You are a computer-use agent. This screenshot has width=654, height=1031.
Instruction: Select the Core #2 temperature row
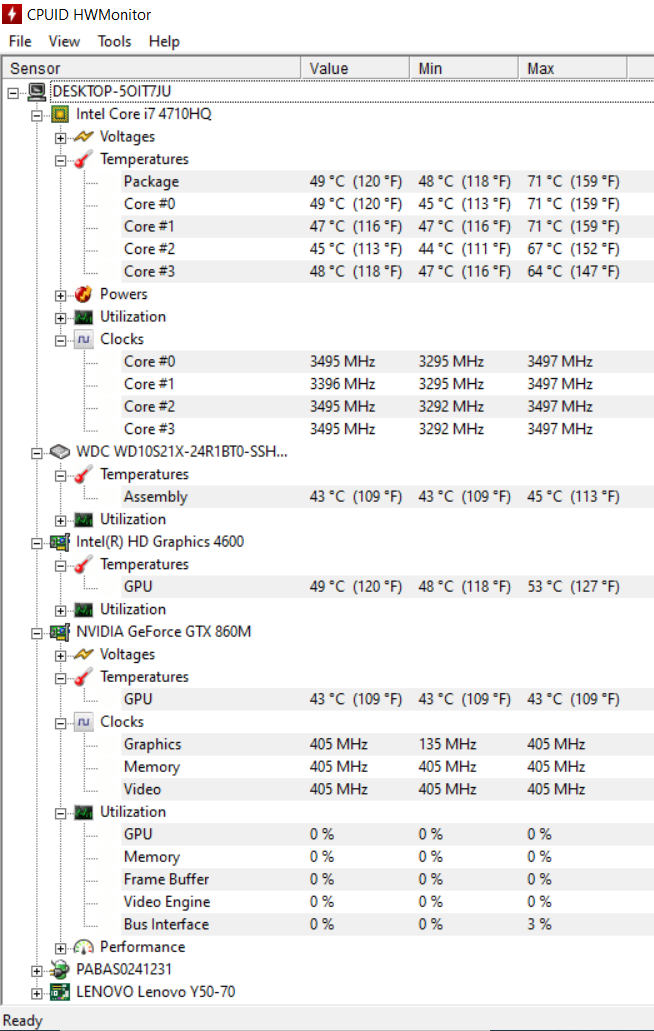click(388, 249)
